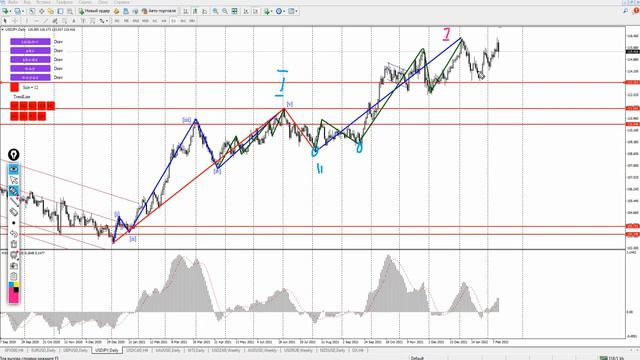
Task: Click the purple a-b-c-d-e wave button
Action: click(x=30, y=60)
